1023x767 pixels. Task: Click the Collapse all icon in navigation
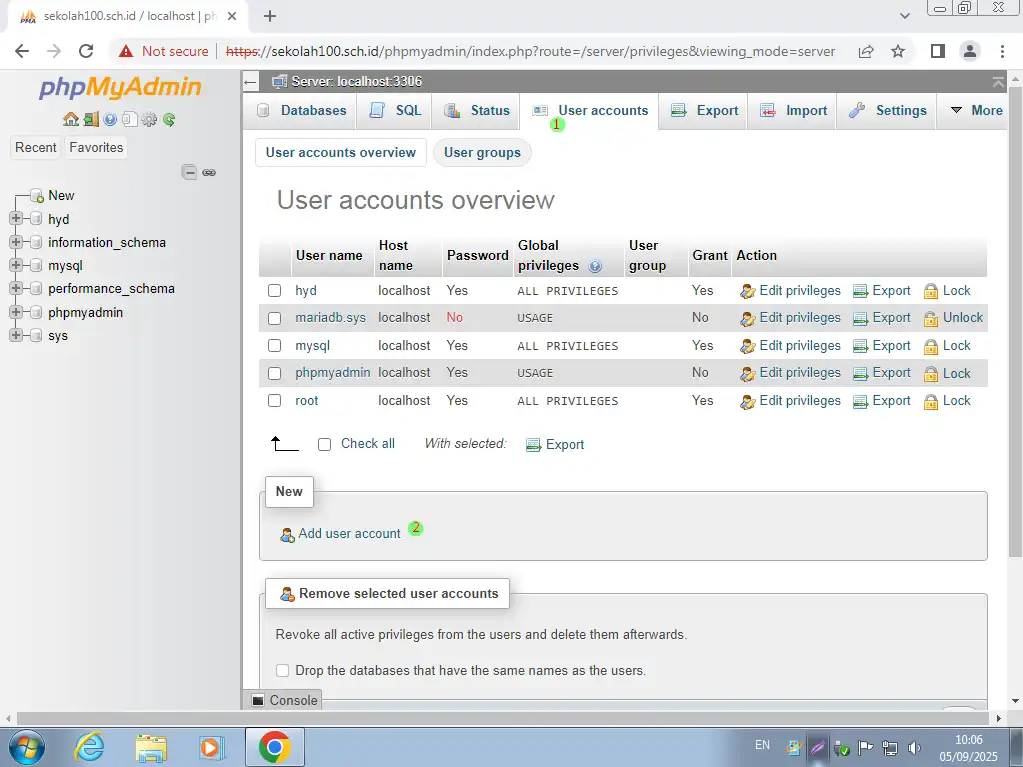189,172
